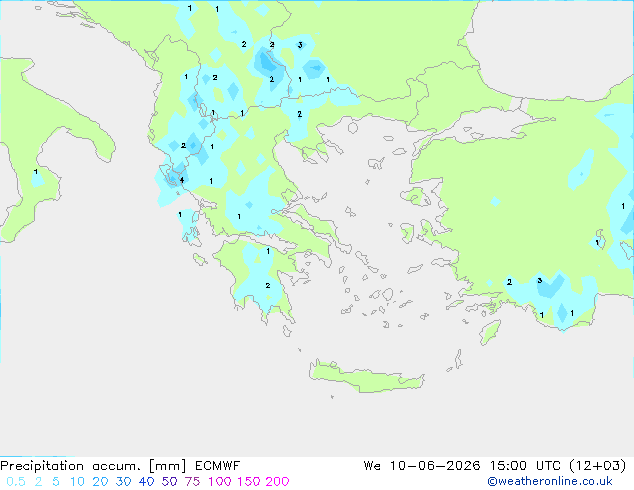Click the '(12+03)' forecast offset text
This screenshot has height=490, width=634.
click(x=598, y=466)
